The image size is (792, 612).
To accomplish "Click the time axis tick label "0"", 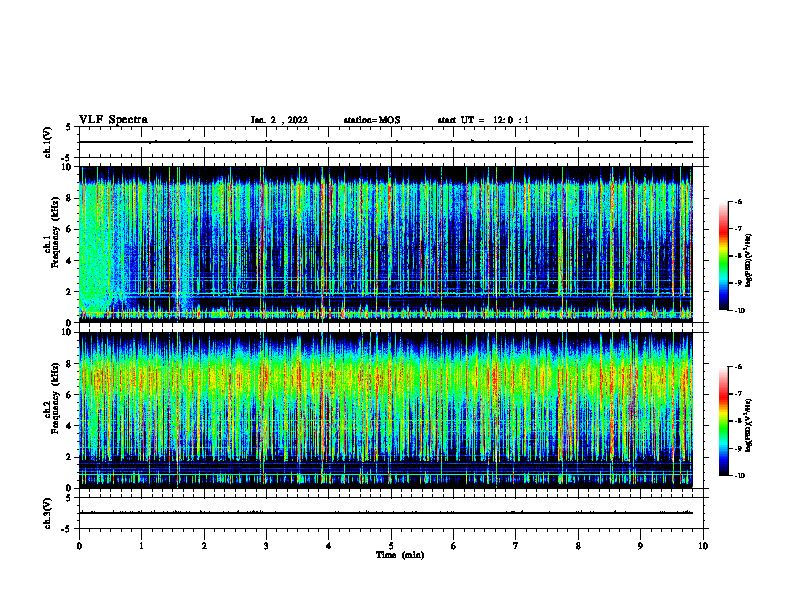I will (79, 546).
